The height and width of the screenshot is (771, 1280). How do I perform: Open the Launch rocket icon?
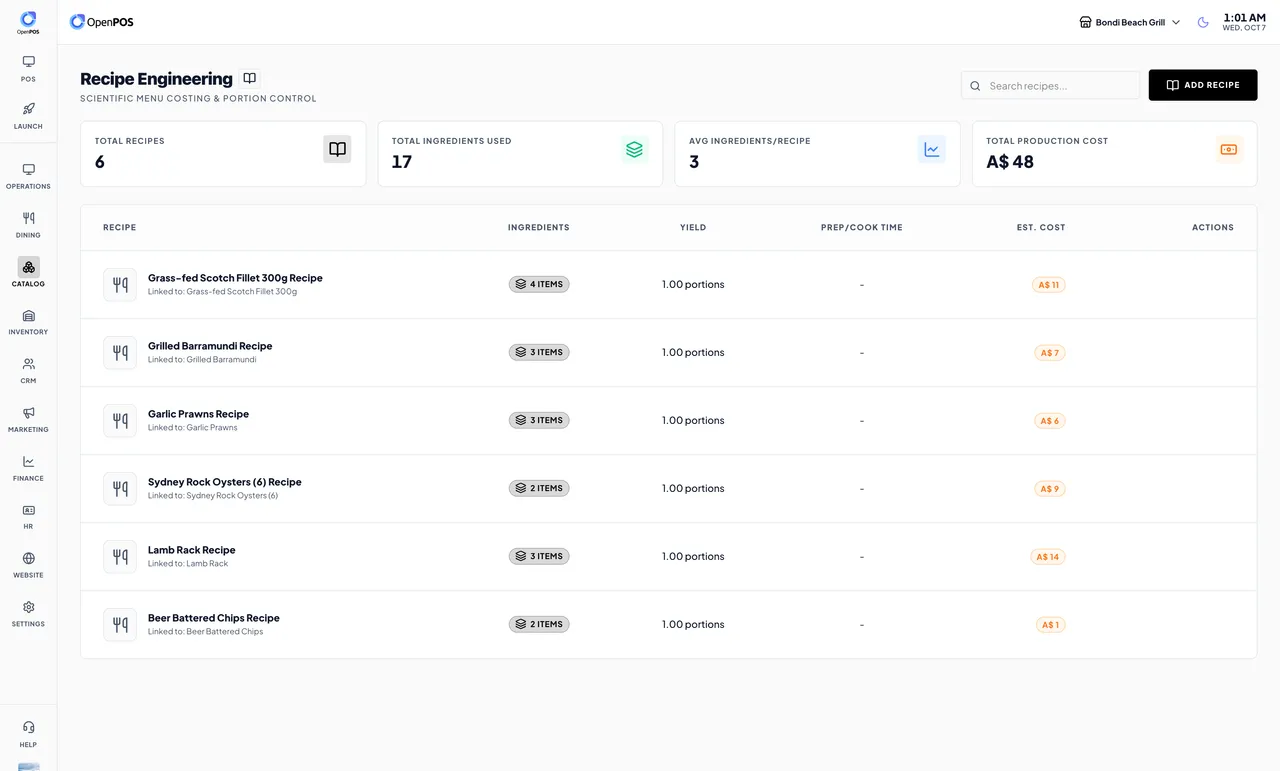pos(28,109)
